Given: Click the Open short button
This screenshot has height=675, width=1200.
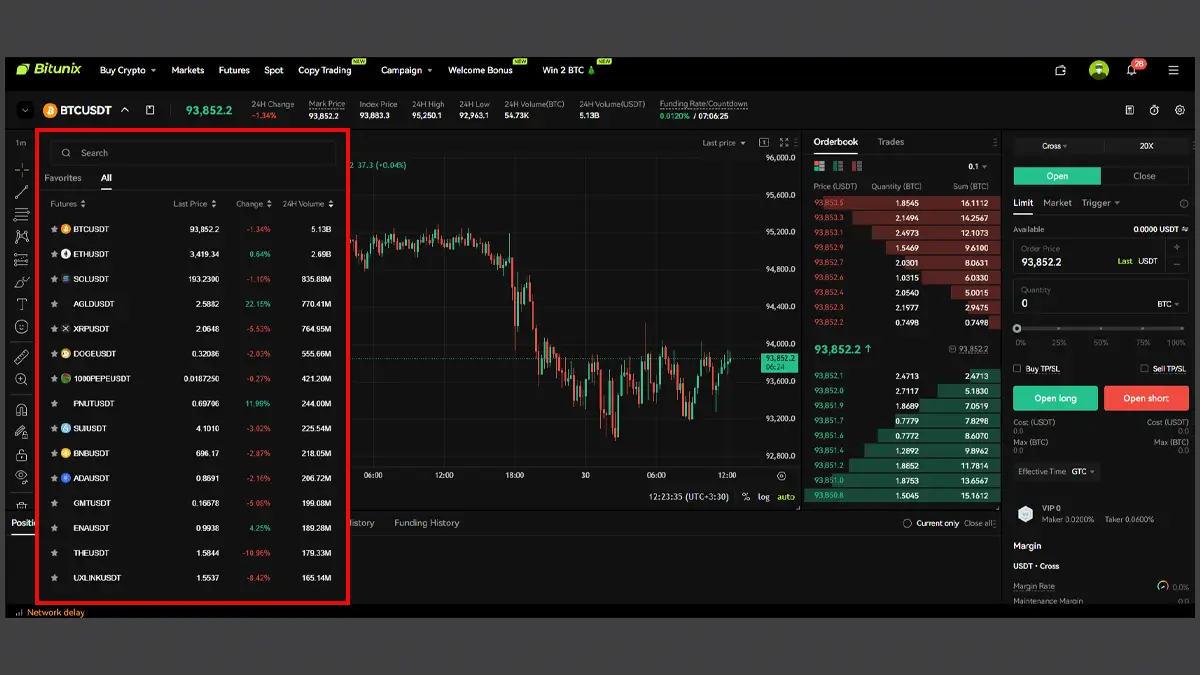Looking at the screenshot, I should 1146,398.
